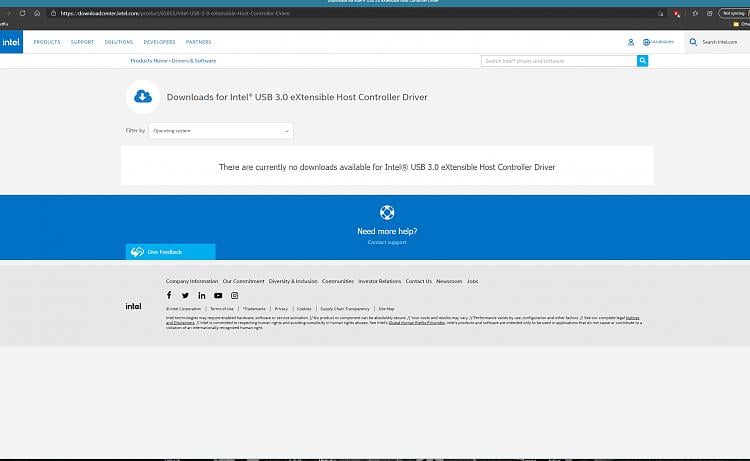Open the user account sign-in icon
The height and width of the screenshot is (461, 750).
point(631,42)
